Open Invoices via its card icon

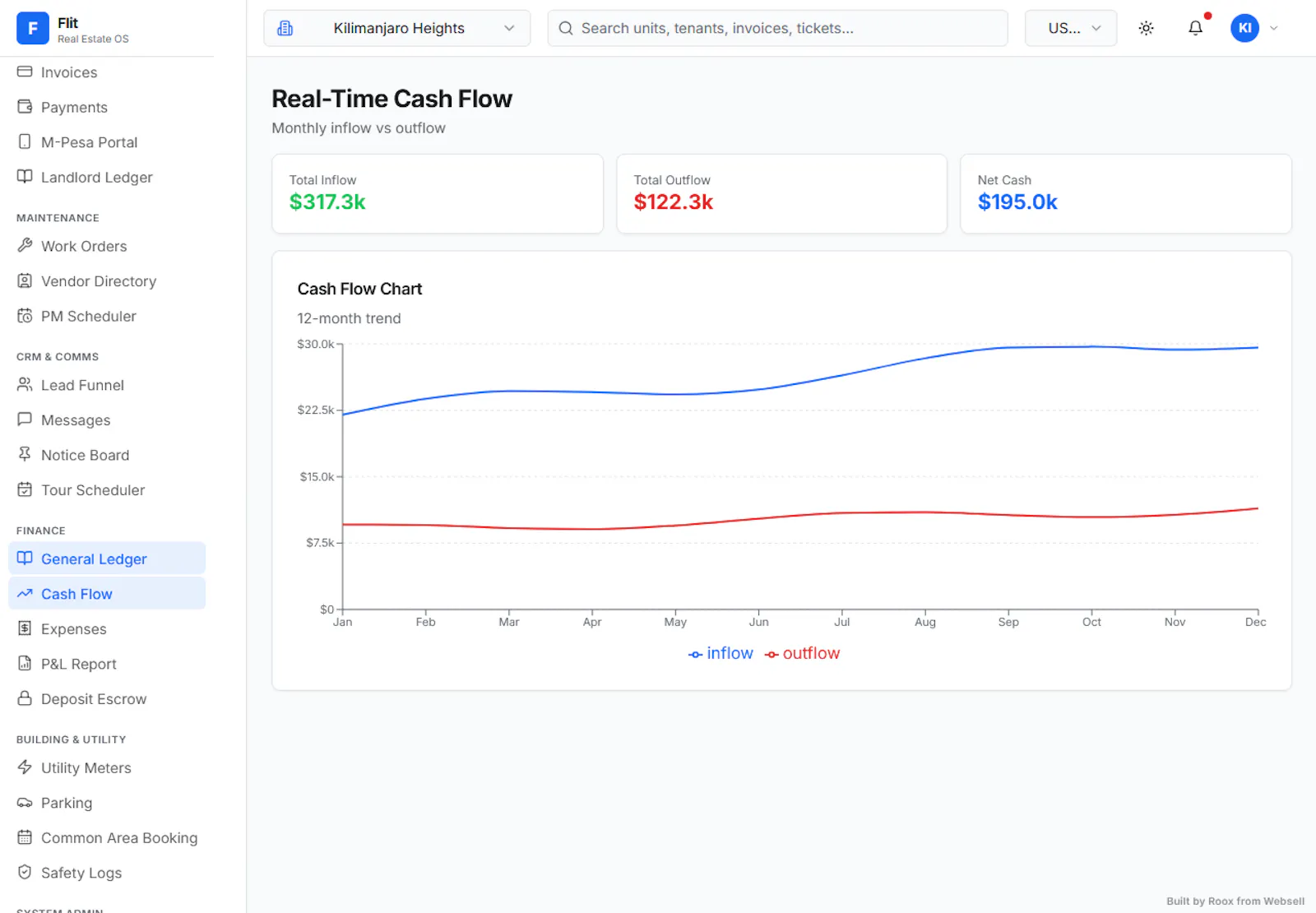point(25,72)
